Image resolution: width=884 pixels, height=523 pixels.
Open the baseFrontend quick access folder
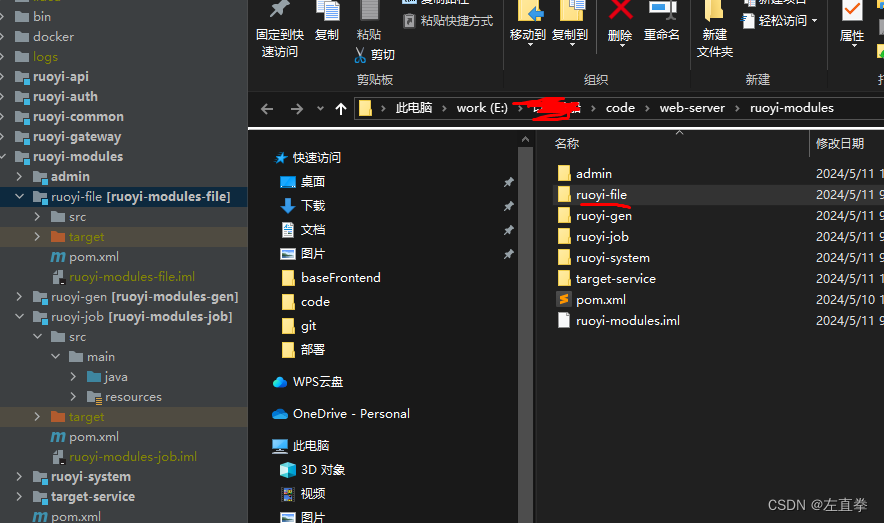tap(341, 278)
